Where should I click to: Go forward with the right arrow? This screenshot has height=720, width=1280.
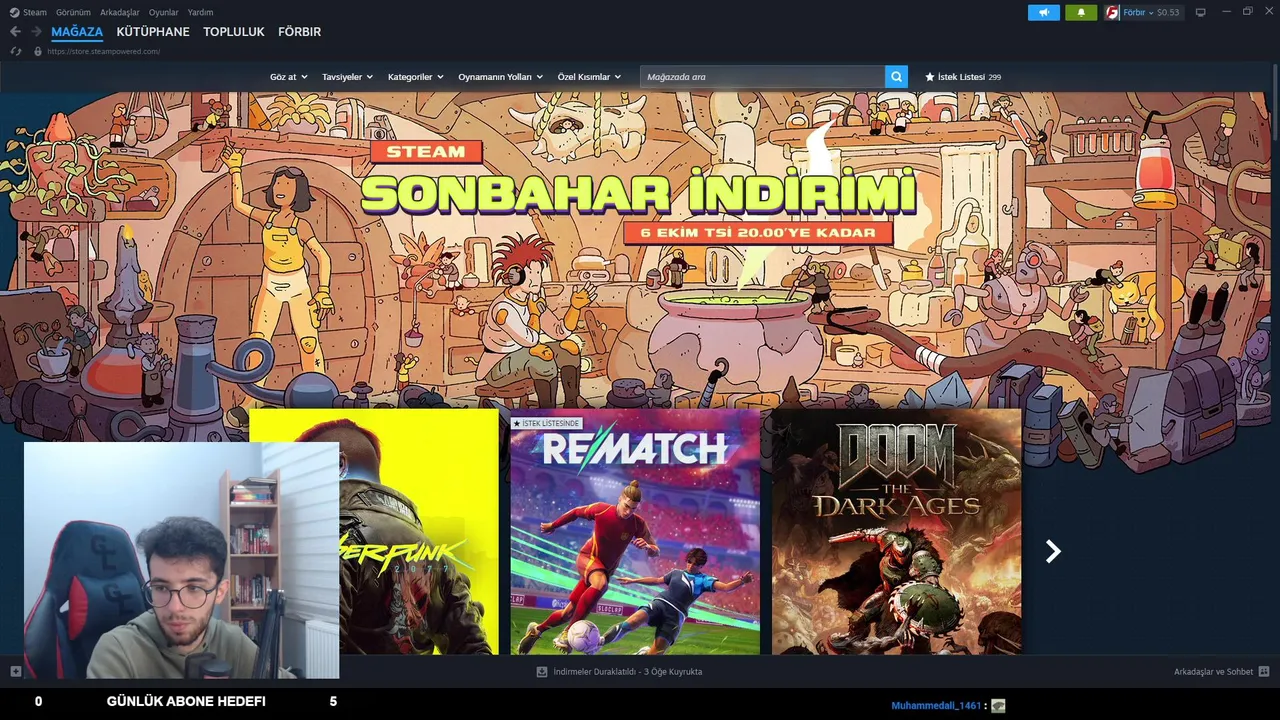click(x=36, y=32)
